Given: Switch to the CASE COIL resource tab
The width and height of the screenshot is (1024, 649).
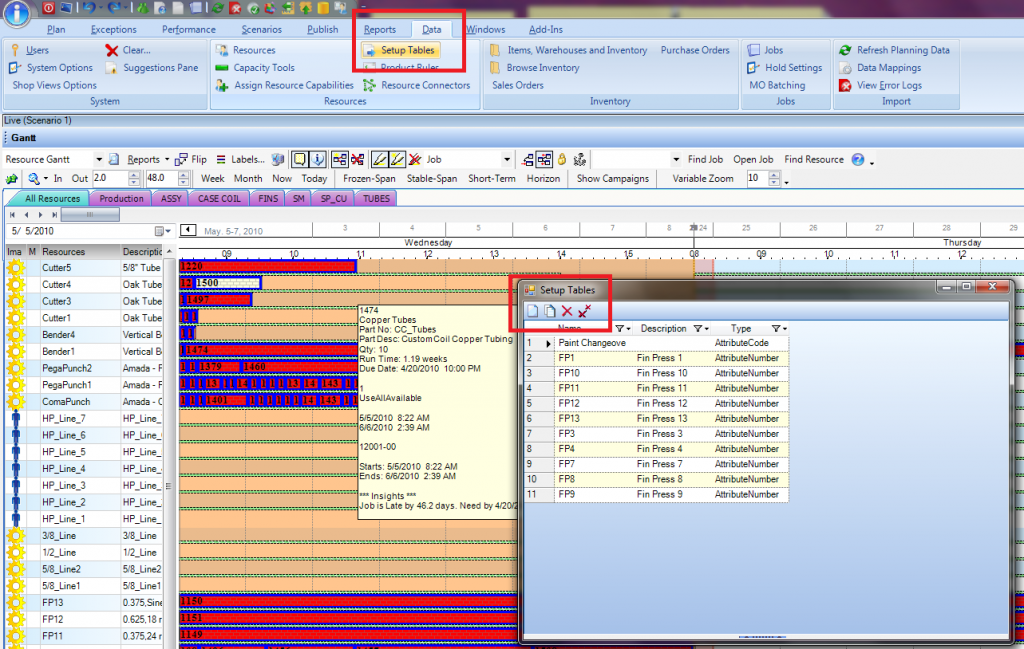Looking at the screenshot, I should 219,199.
